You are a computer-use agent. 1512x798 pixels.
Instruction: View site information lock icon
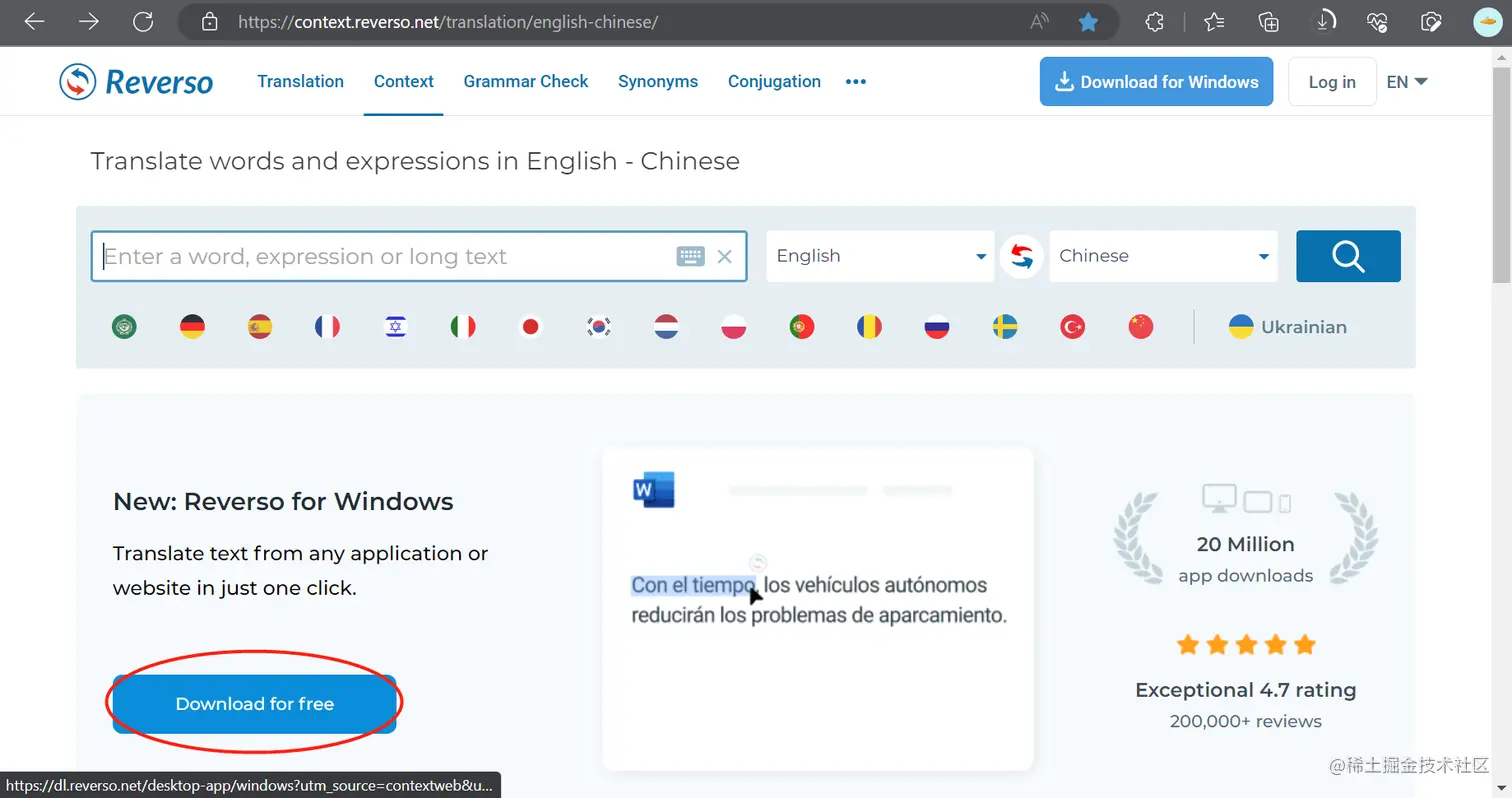tap(209, 22)
